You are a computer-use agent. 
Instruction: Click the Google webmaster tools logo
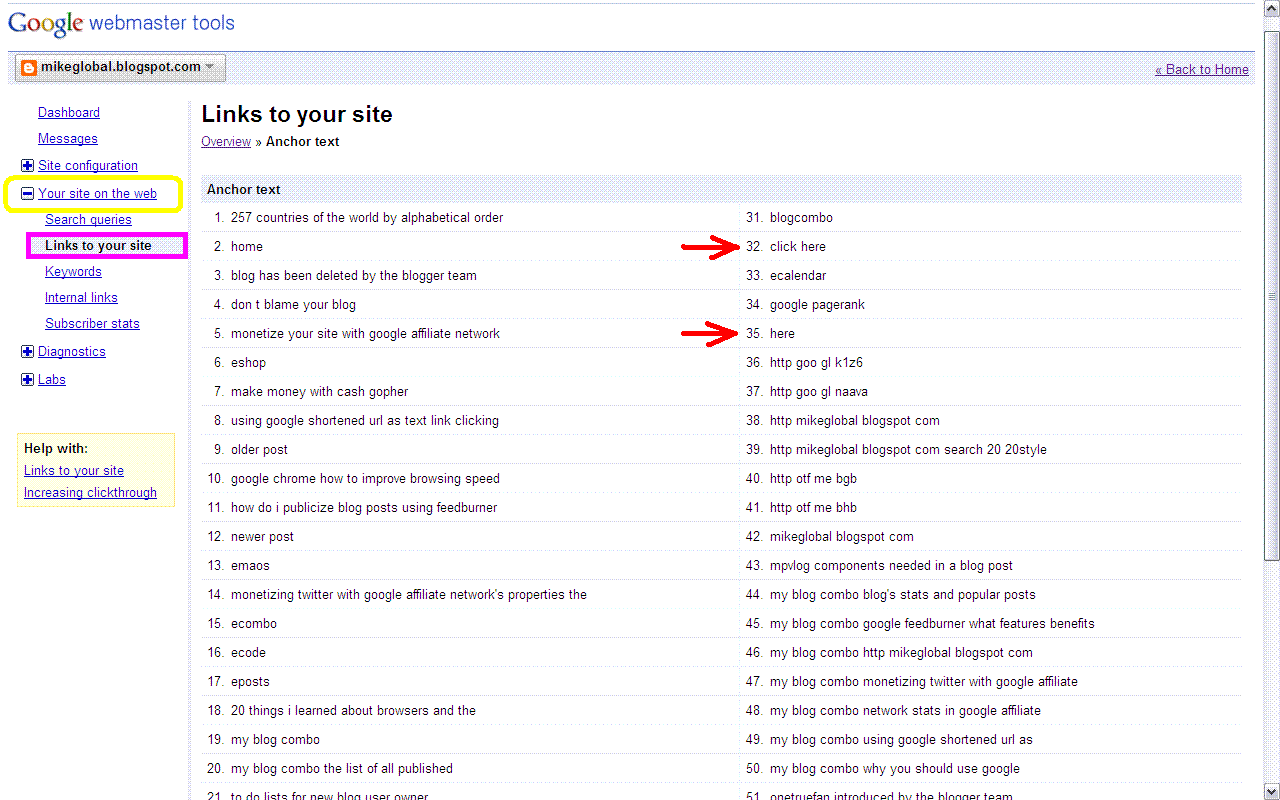pos(121,23)
